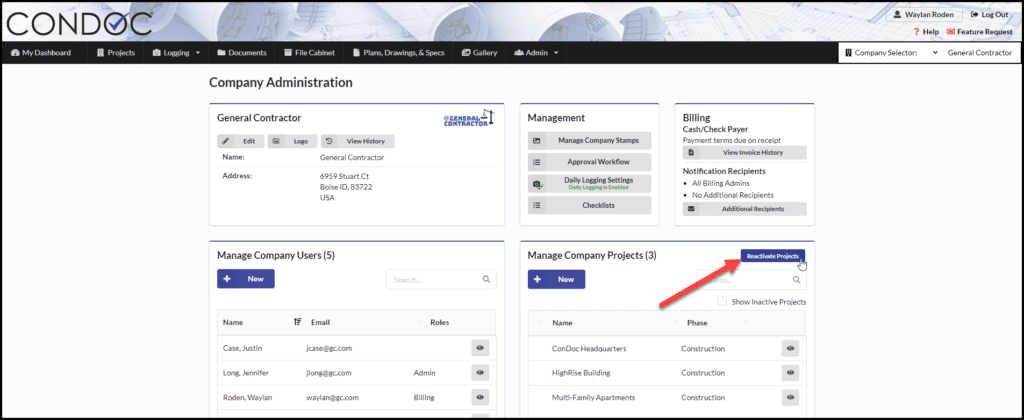Click the Long, Jennifer name cell
The width and height of the screenshot is (1024, 420).
pos(246,373)
